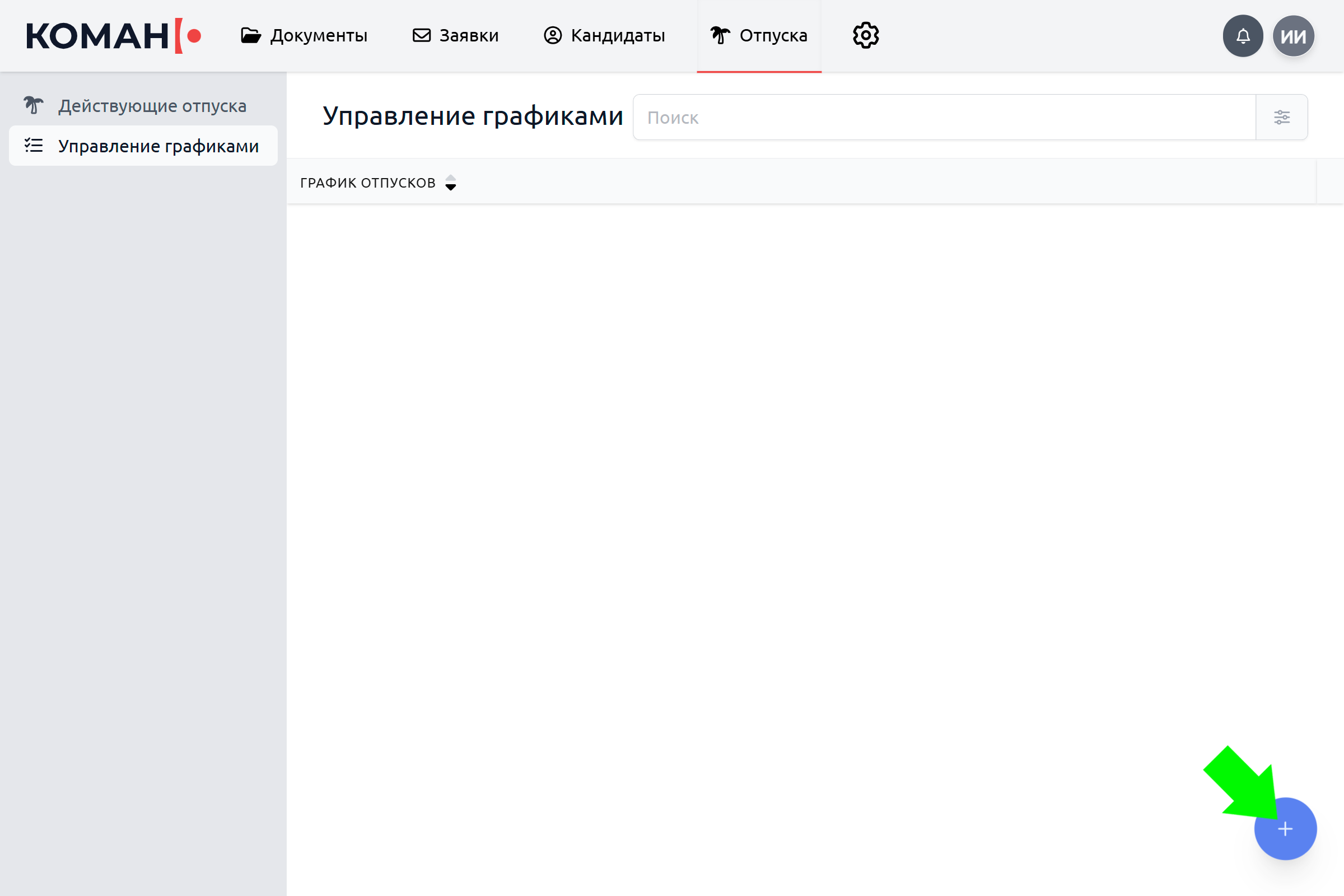Open notifications bell
The image size is (1344, 896).
pyautogui.click(x=1242, y=36)
